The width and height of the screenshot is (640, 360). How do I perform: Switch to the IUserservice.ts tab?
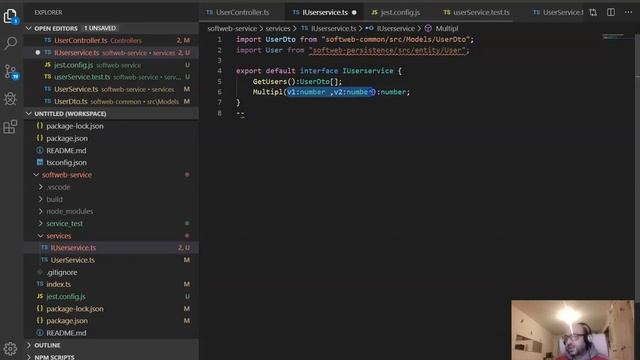324,12
